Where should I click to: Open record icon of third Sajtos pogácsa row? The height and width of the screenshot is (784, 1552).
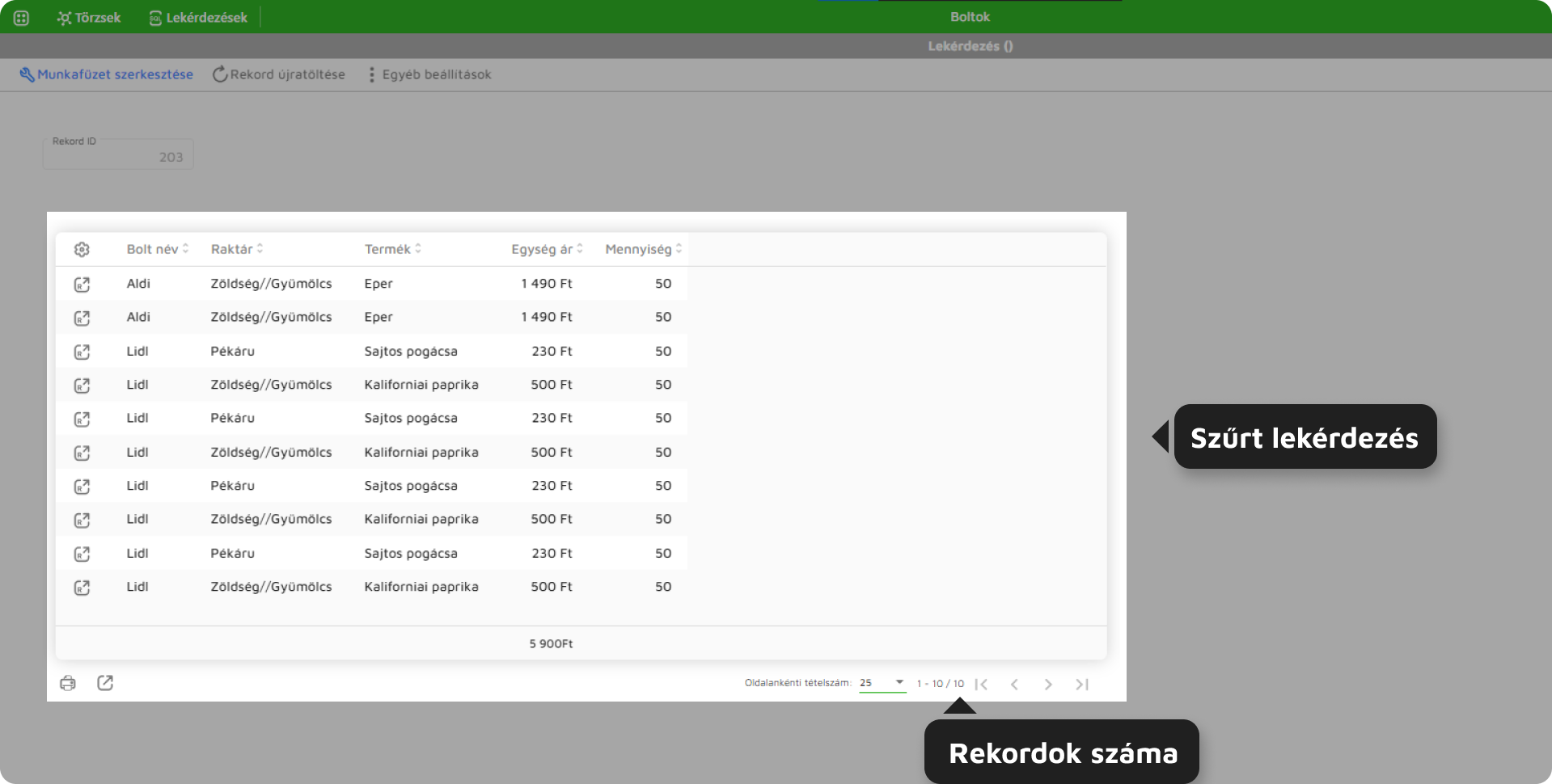tap(82, 487)
